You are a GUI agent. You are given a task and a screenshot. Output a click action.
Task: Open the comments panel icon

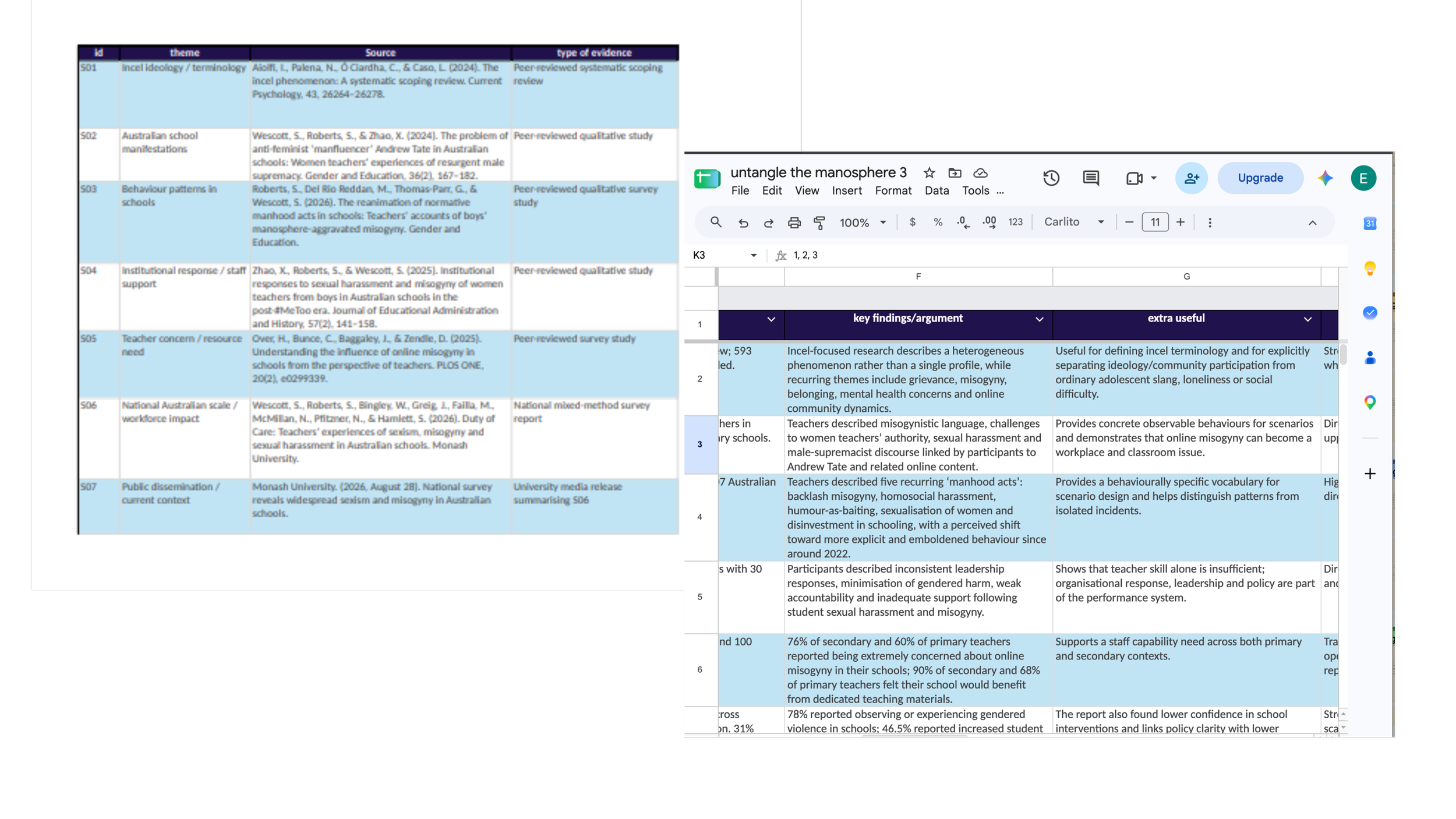[1091, 178]
